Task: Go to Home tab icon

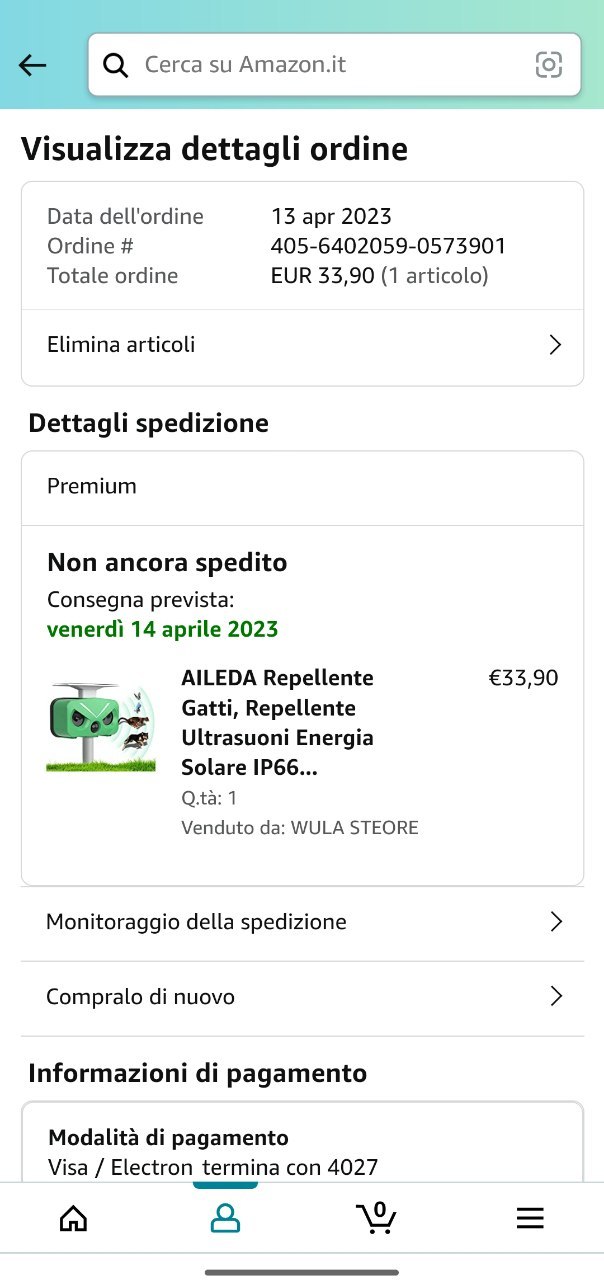Action: coord(73,1217)
